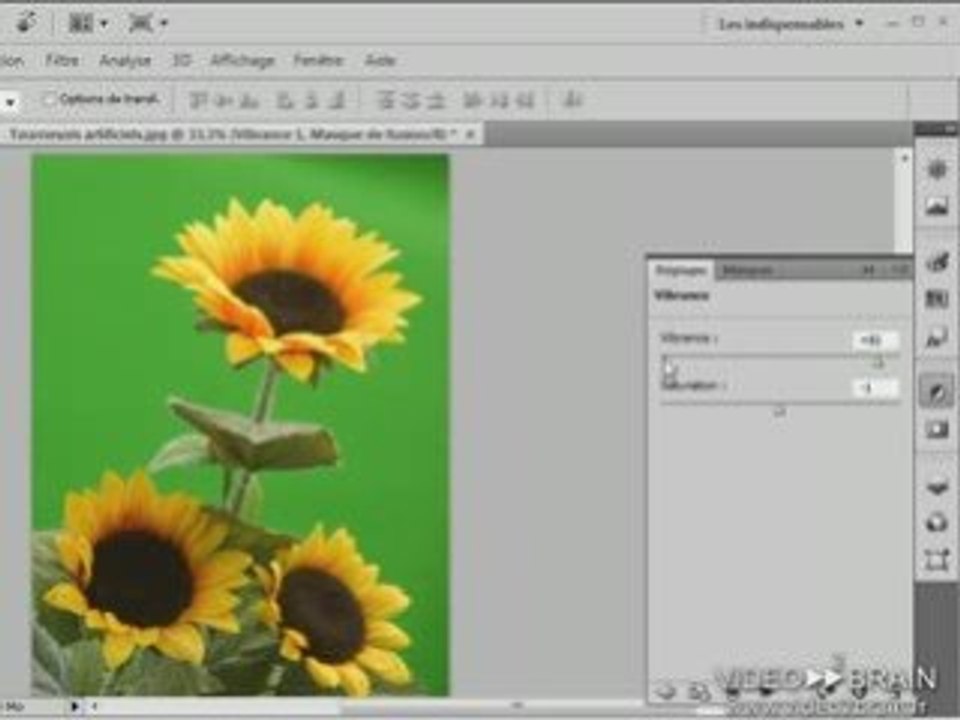Expand the collapsed panel dock

948,129
